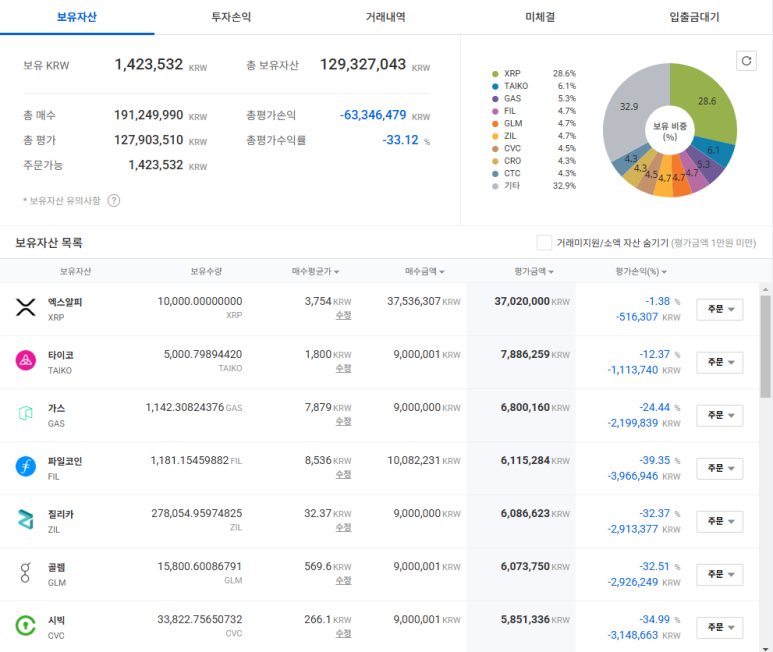
Task: Click the 기타 gray legend dot
Action: pyautogui.click(x=495, y=186)
